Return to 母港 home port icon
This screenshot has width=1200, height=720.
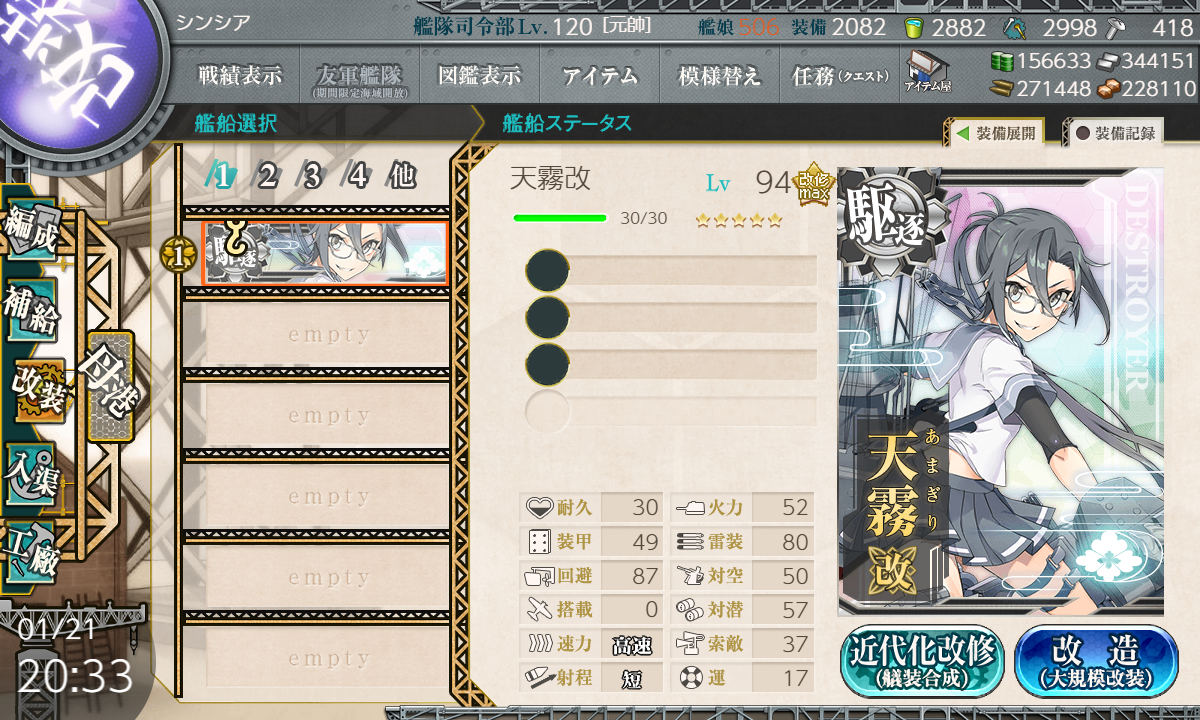(x=110, y=387)
